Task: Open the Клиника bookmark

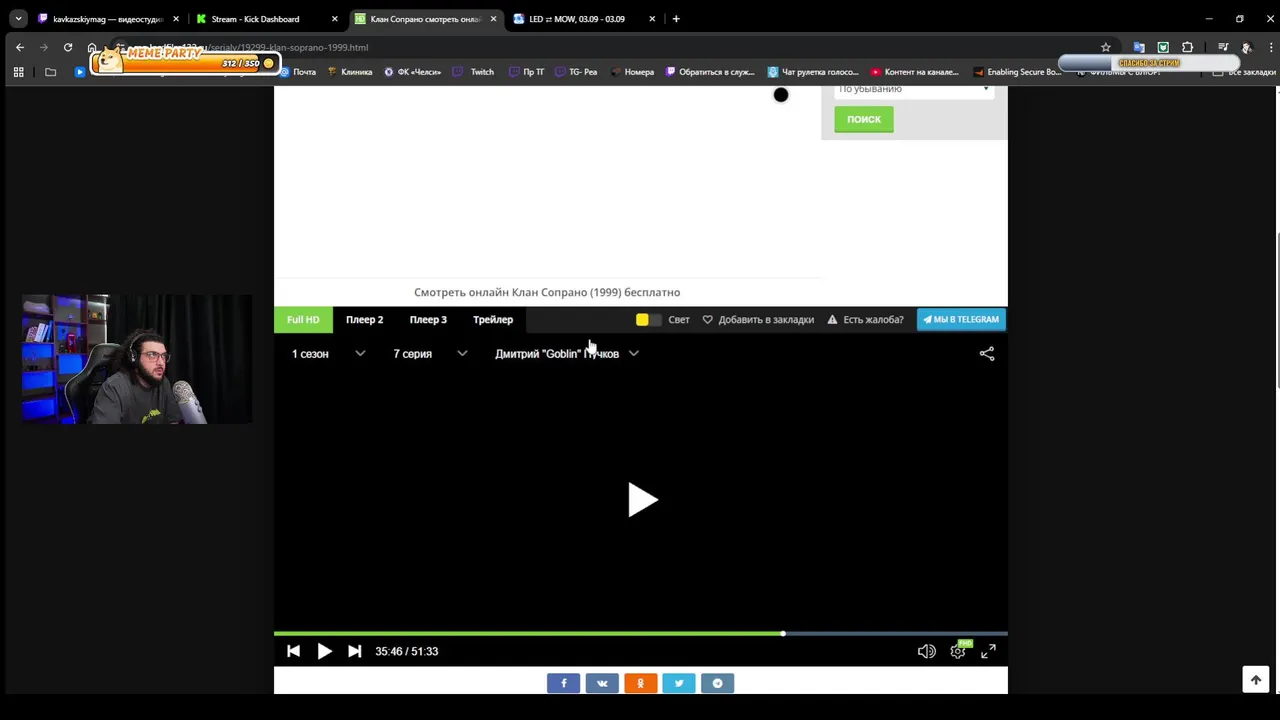Action: point(349,72)
